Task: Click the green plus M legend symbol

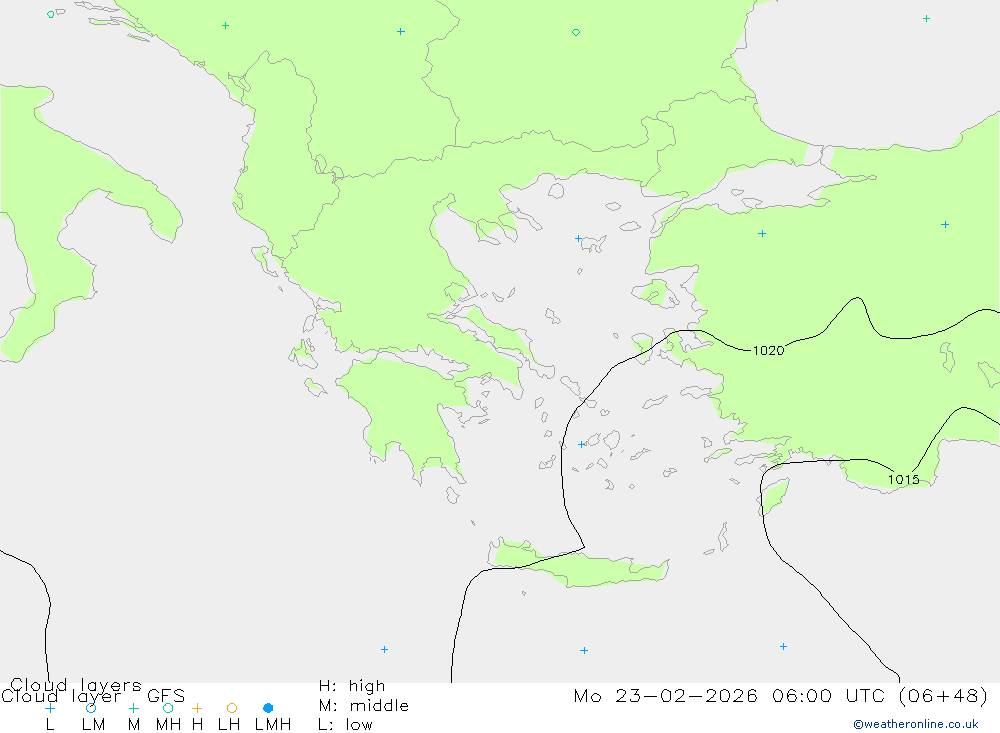Action: (133, 708)
